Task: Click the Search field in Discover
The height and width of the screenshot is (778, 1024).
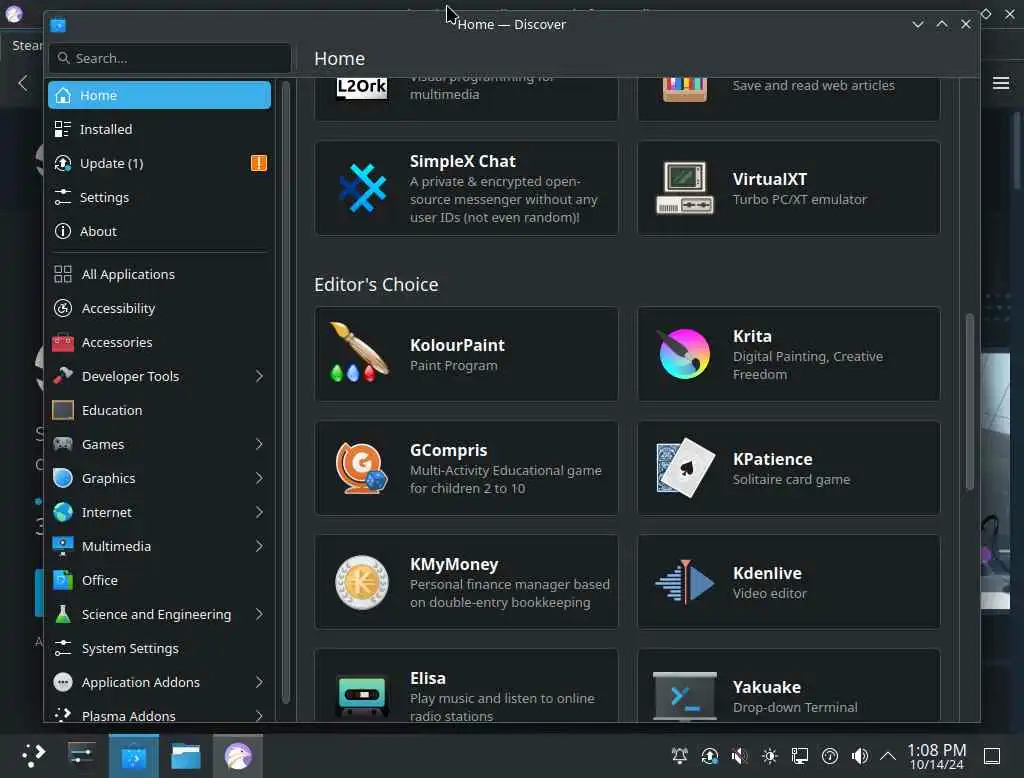Action: click(170, 58)
